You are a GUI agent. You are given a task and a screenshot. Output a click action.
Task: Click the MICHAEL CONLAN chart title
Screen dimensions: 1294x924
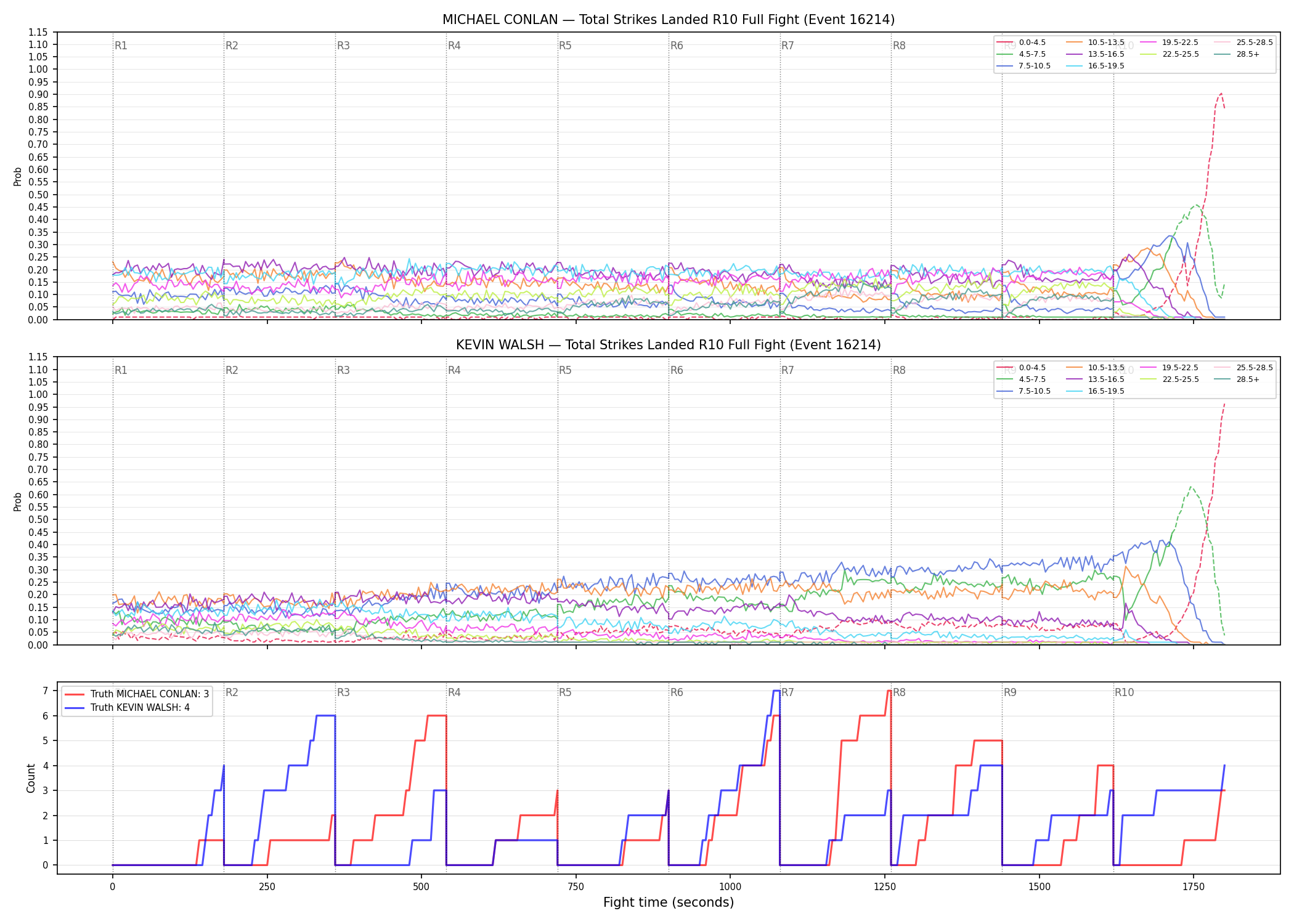(669, 20)
